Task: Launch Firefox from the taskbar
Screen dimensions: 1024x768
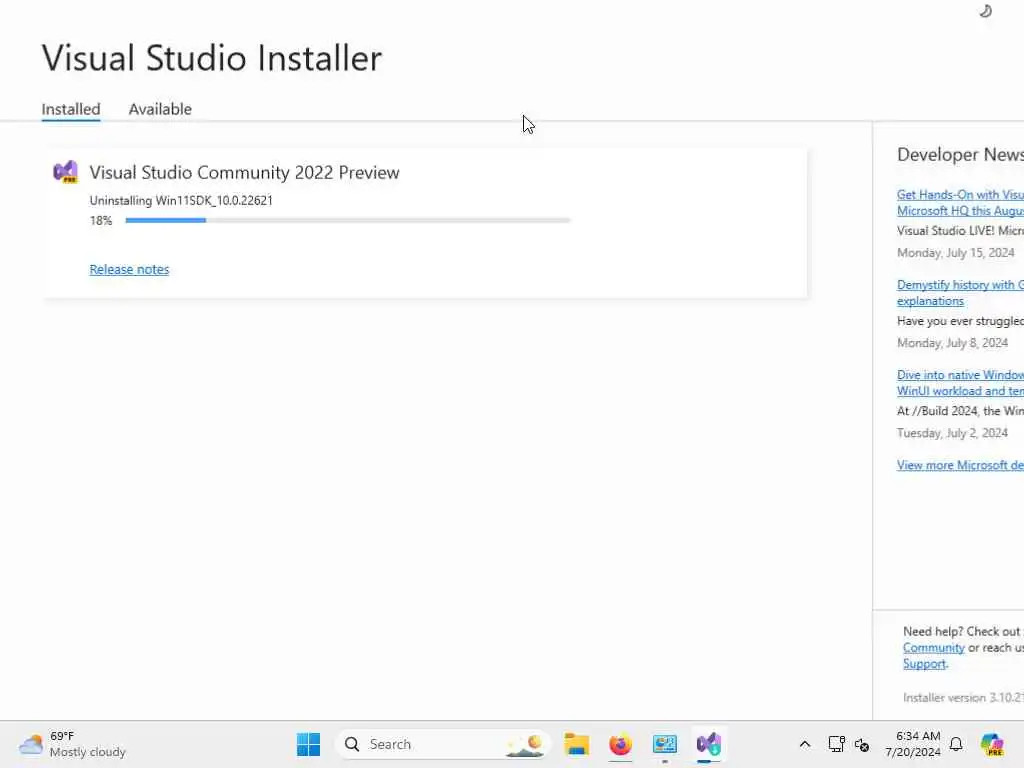Action: (x=620, y=744)
